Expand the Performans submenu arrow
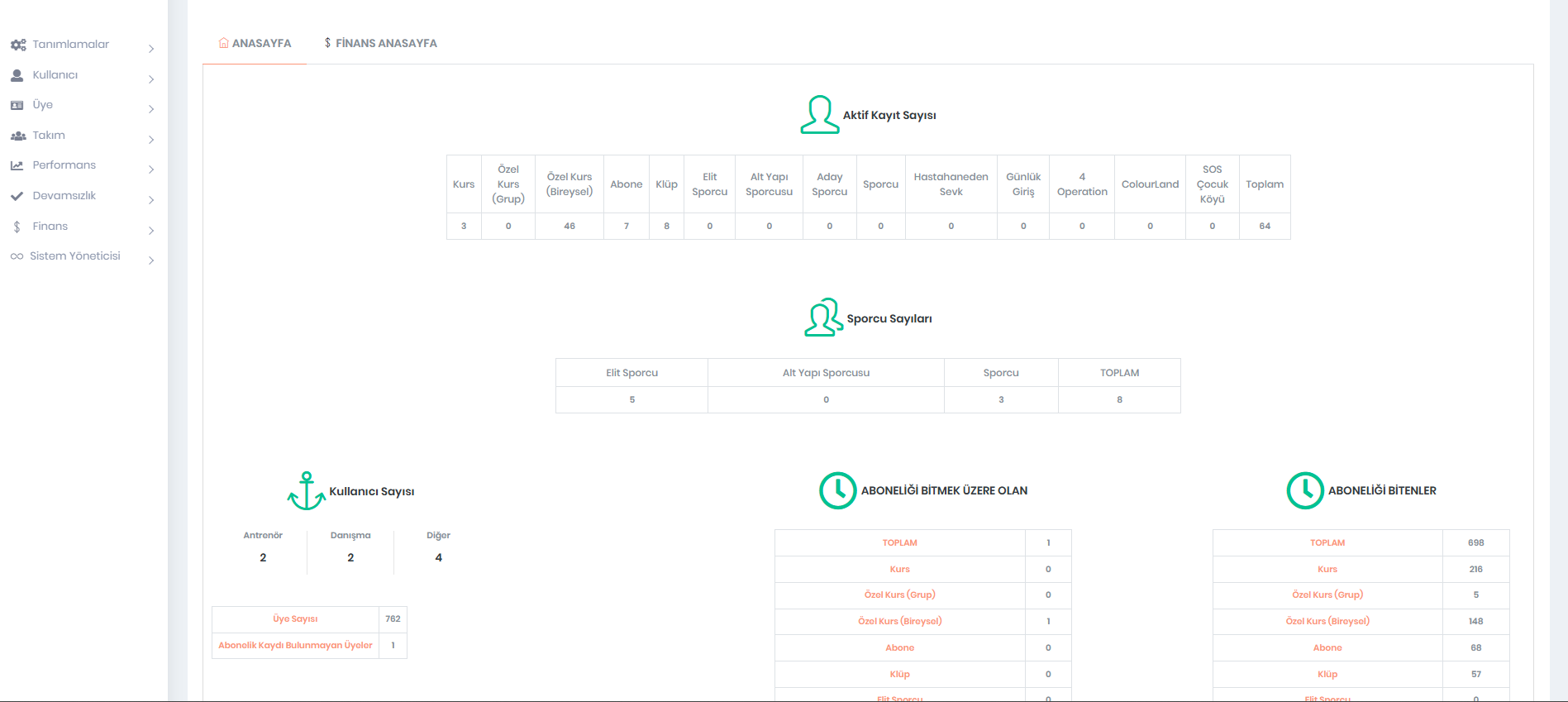The image size is (1568, 702). pyautogui.click(x=151, y=170)
